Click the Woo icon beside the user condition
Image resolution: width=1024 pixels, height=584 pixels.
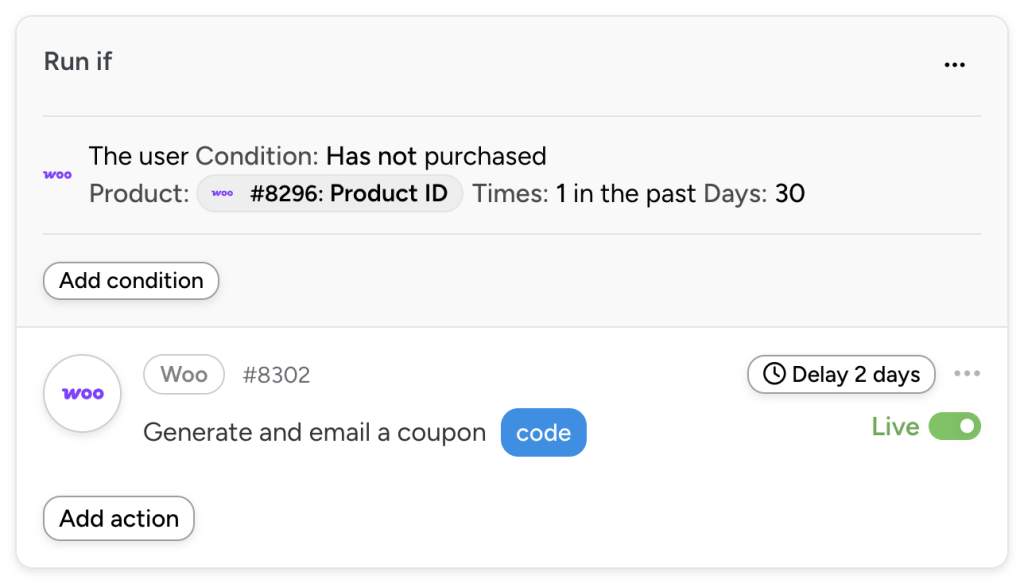57,174
